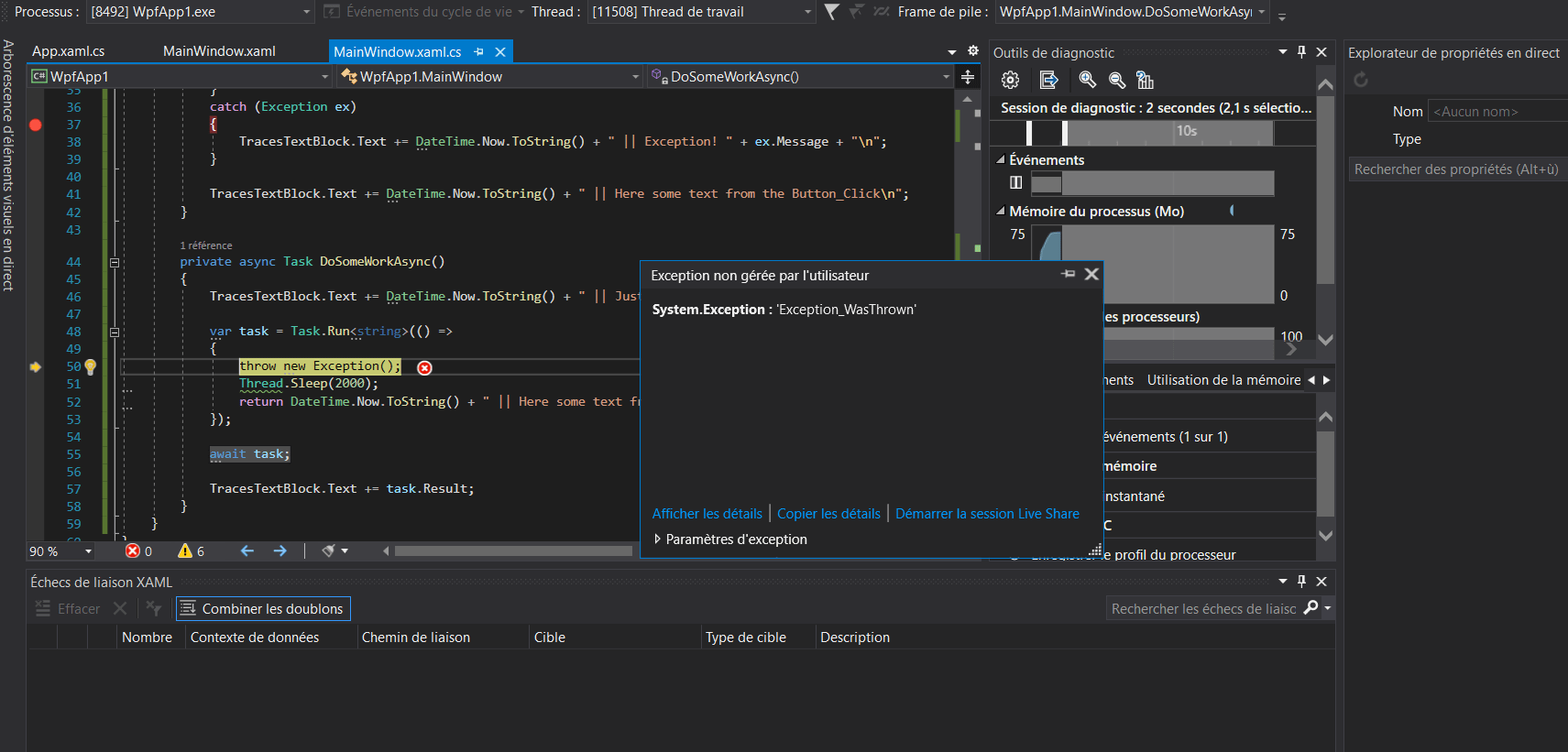Zoom in on diagnostic timeline
The height and width of the screenshot is (752, 1568).
[x=1087, y=80]
